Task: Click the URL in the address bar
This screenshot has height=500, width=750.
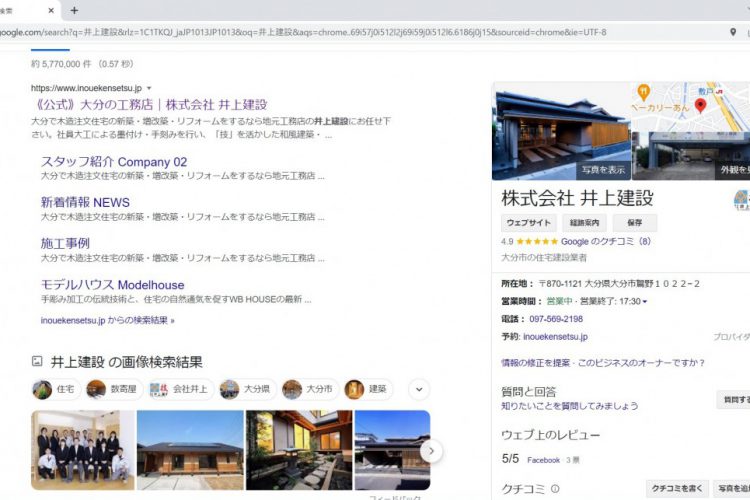Action: click(x=302, y=32)
